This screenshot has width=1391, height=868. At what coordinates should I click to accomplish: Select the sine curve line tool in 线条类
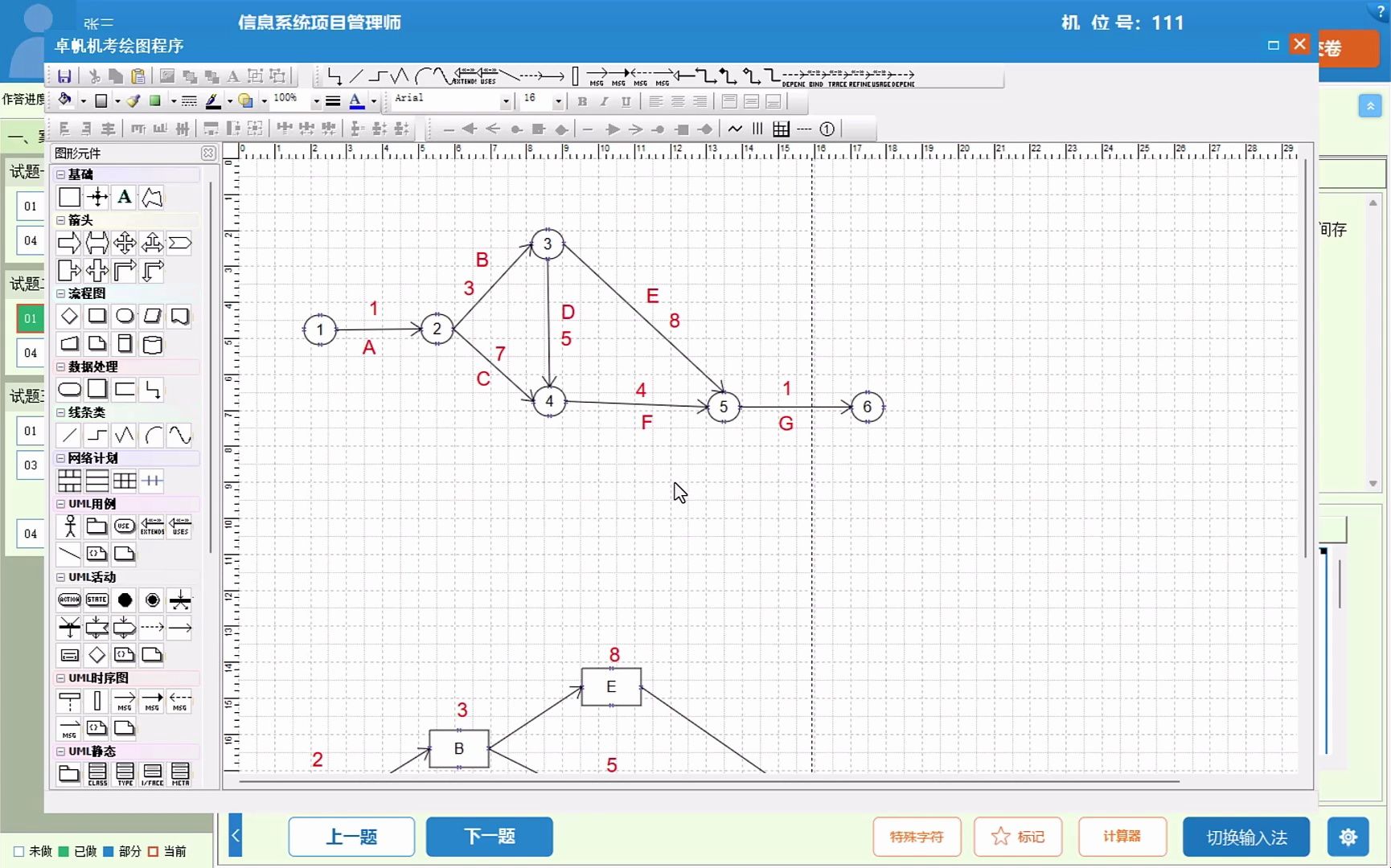click(180, 435)
